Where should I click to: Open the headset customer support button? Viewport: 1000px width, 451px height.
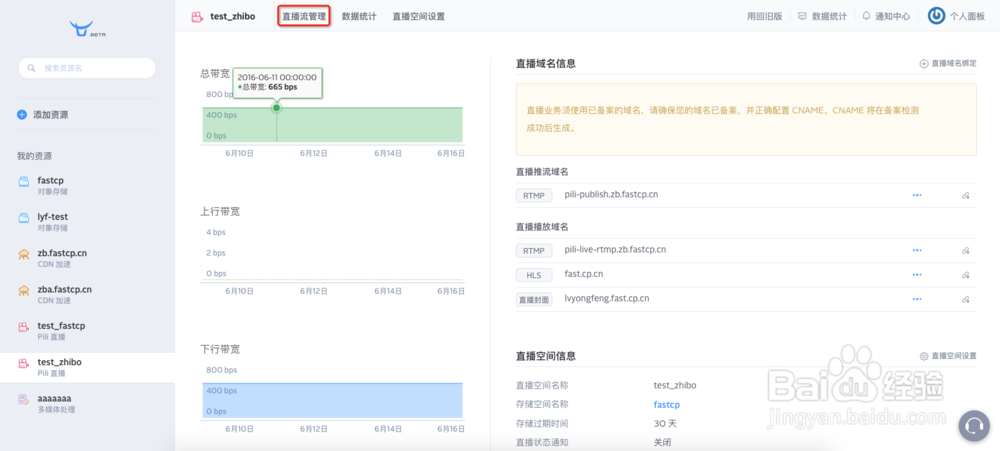974,425
